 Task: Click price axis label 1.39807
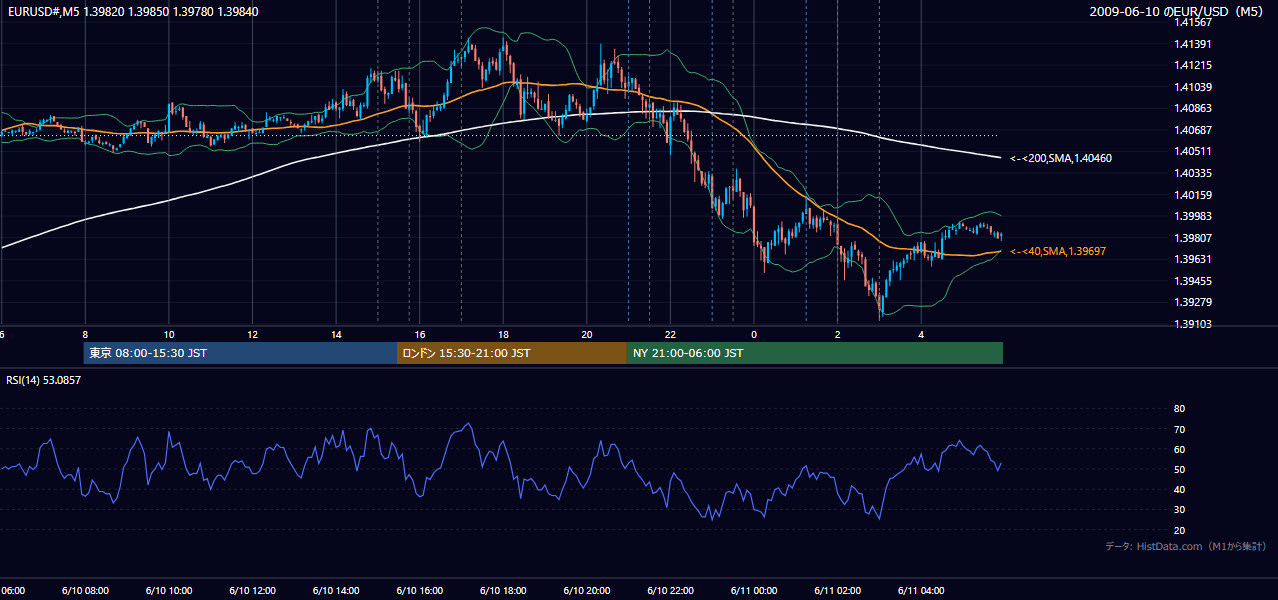pyautogui.click(x=1192, y=238)
